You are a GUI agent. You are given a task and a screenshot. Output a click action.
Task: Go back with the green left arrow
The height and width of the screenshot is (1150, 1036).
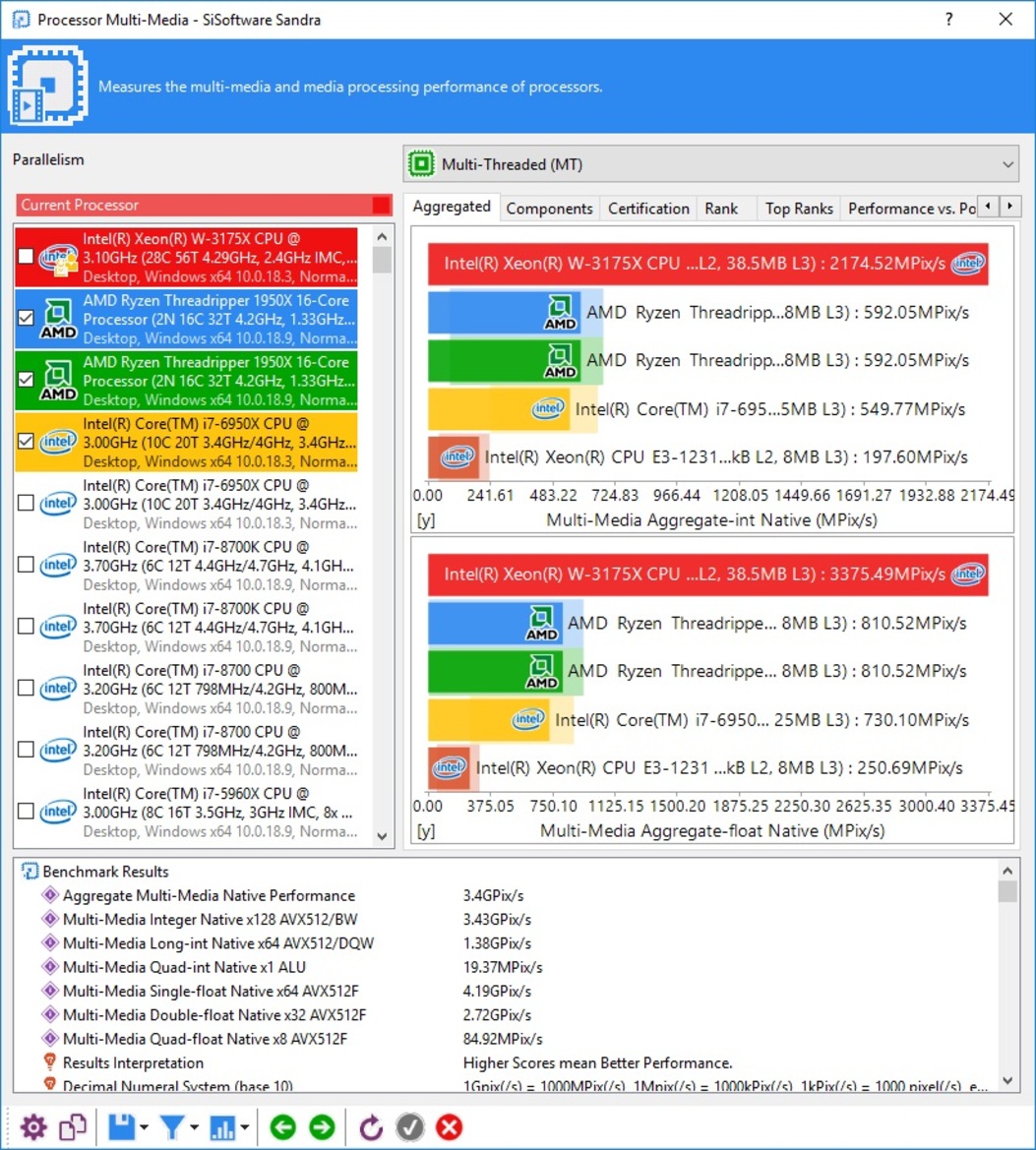(x=283, y=1127)
